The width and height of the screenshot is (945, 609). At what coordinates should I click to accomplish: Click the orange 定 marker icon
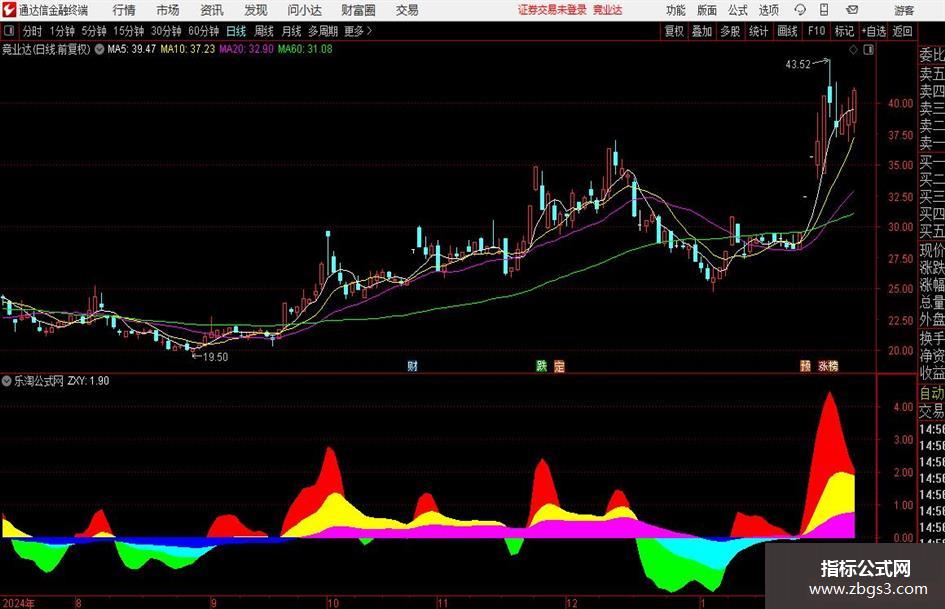(x=559, y=365)
